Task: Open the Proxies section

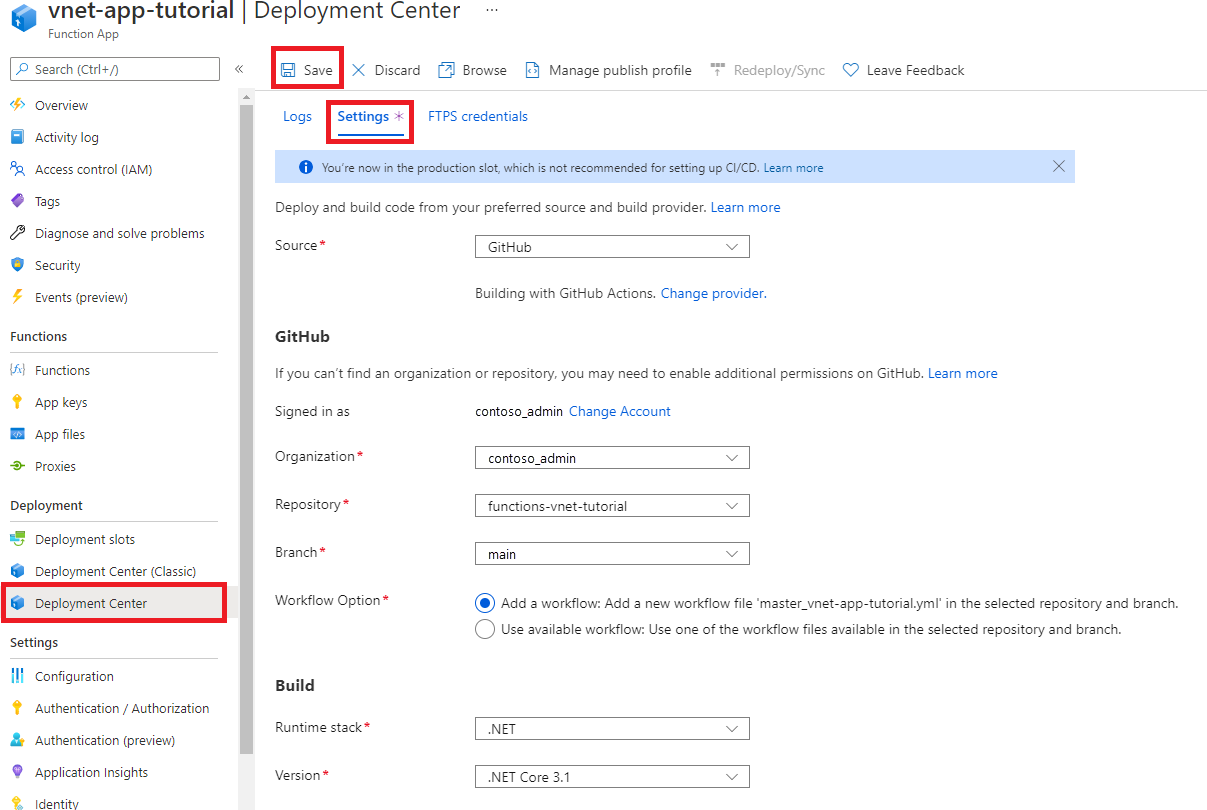Action: coord(56,465)
